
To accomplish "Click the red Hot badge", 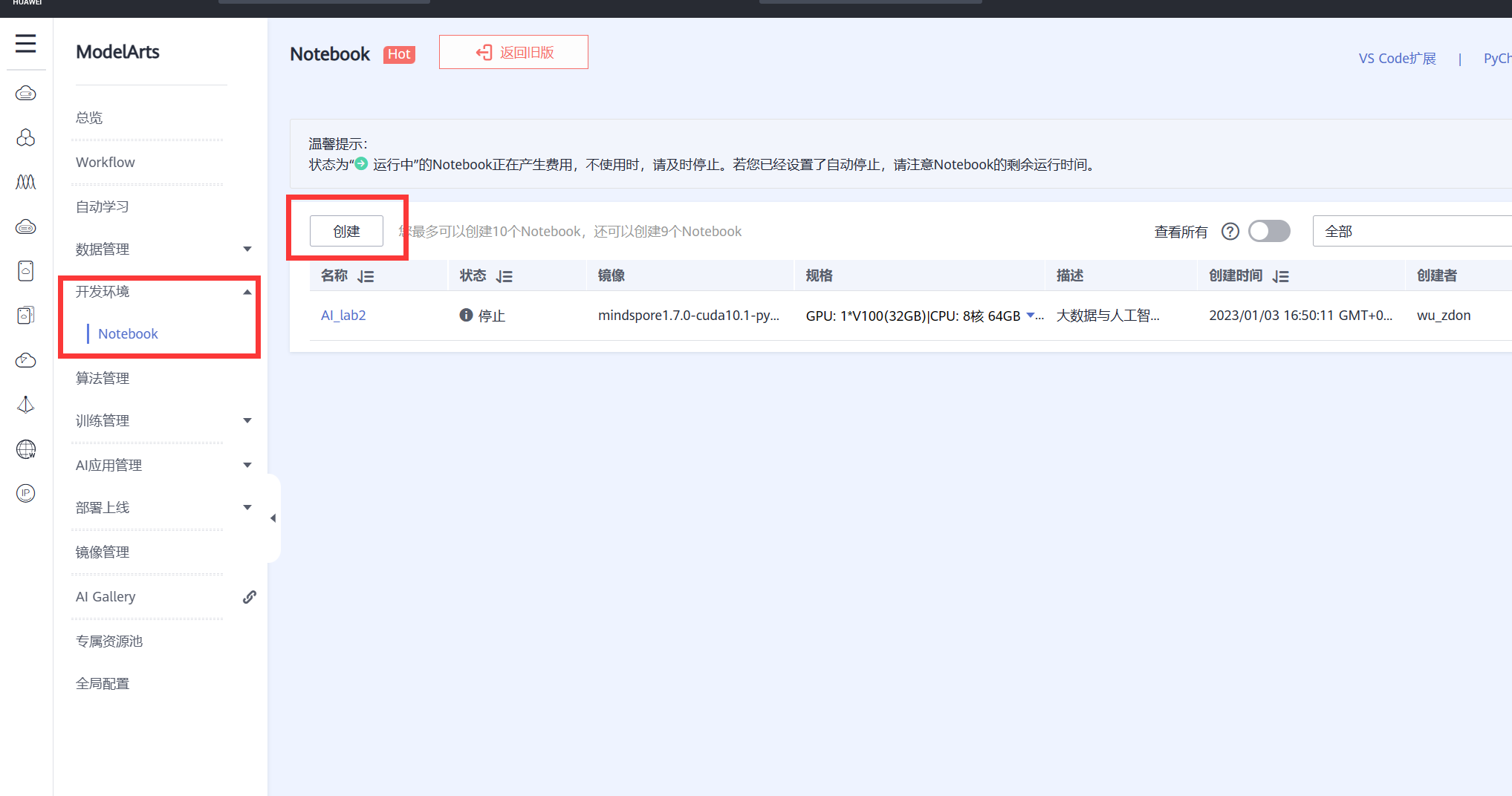I will 399,54.
